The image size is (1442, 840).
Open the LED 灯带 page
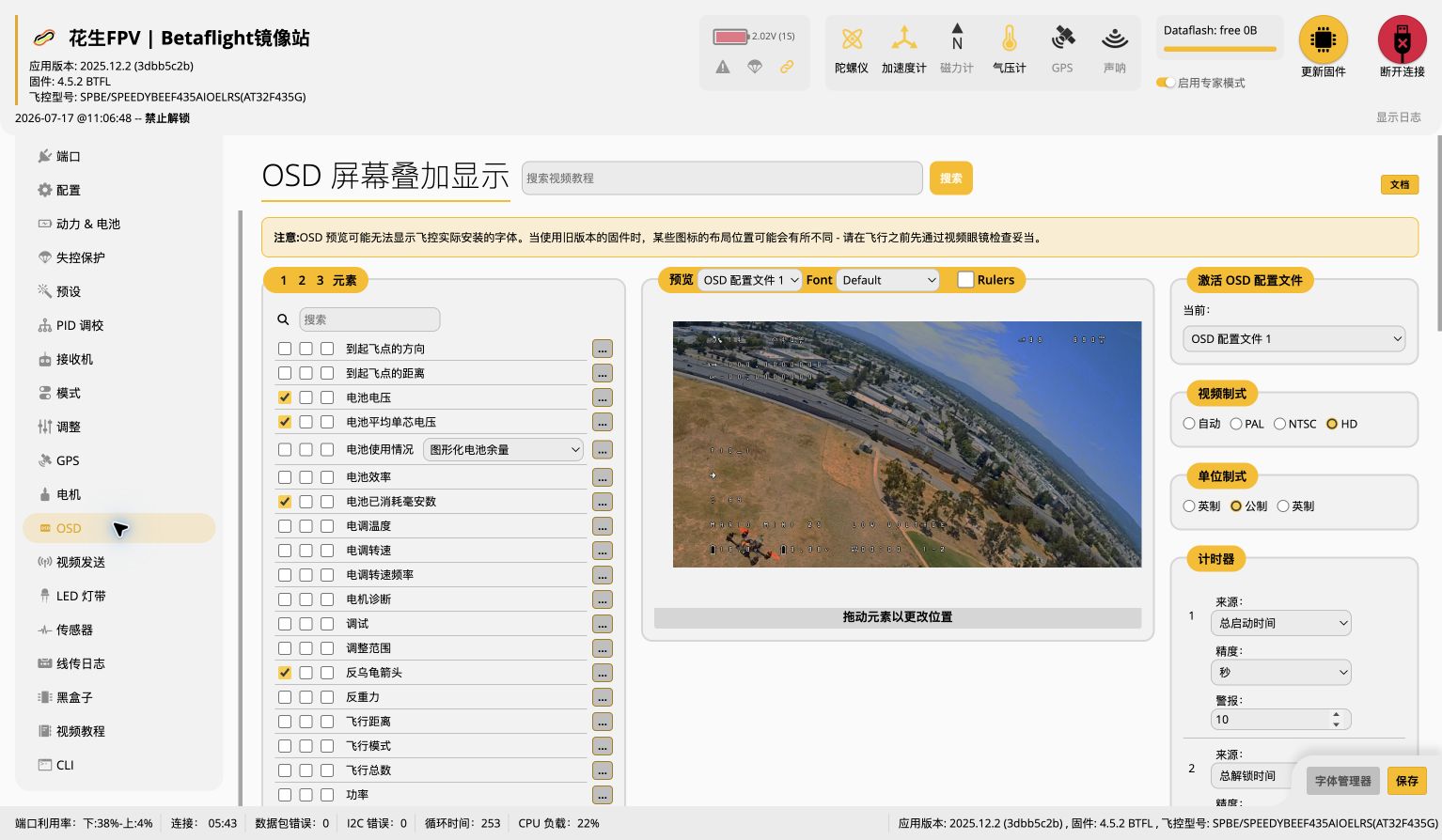119,596
